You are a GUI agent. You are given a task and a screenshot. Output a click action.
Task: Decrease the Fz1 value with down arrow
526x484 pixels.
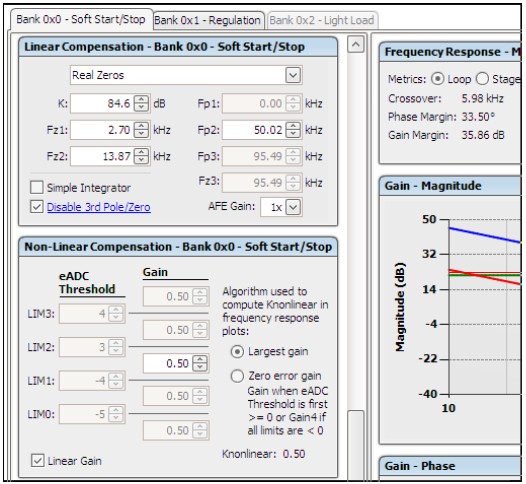[142, 133]
